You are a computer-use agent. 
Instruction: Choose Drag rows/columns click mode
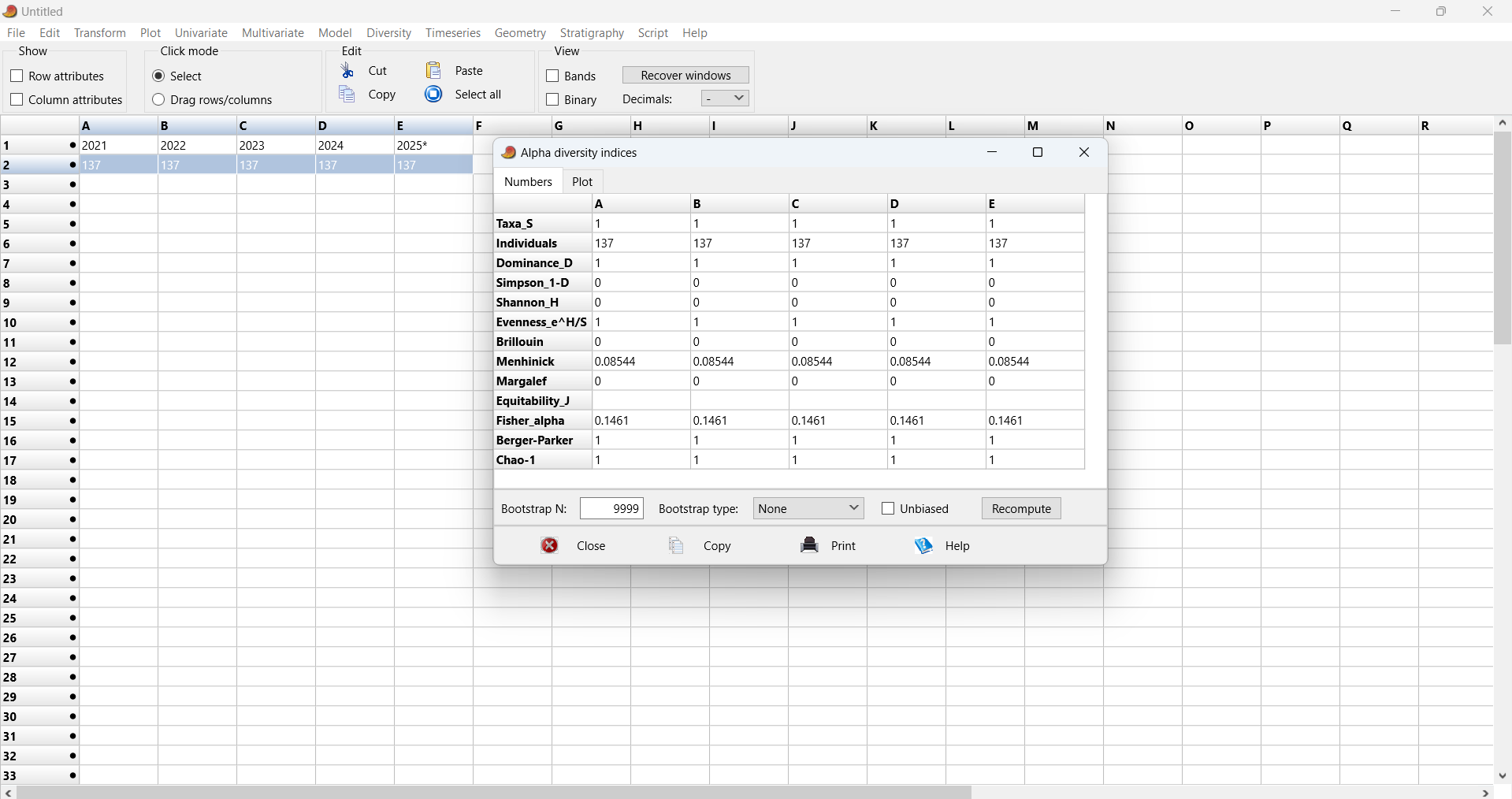(158, 100)
